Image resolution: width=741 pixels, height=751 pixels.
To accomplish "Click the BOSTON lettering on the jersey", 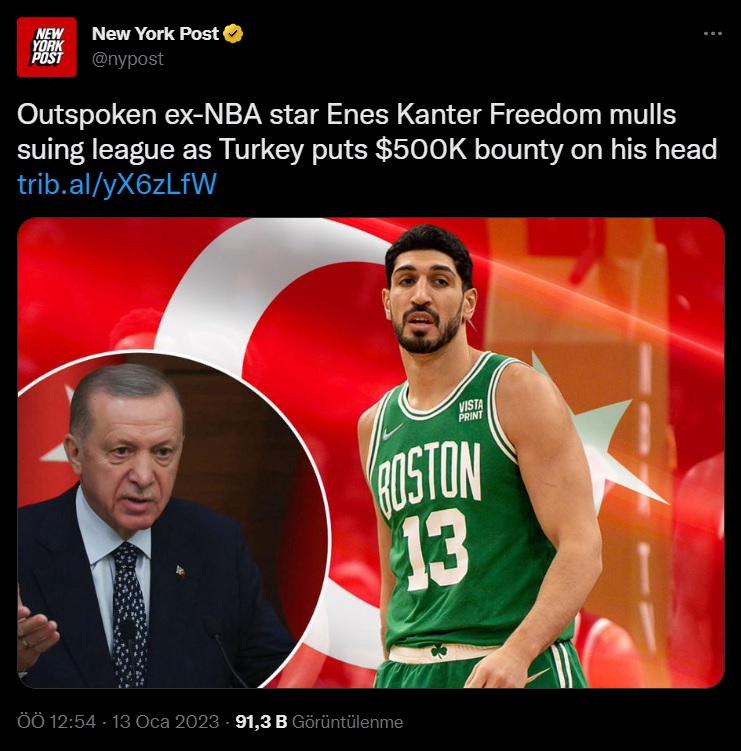I will 429,479.
